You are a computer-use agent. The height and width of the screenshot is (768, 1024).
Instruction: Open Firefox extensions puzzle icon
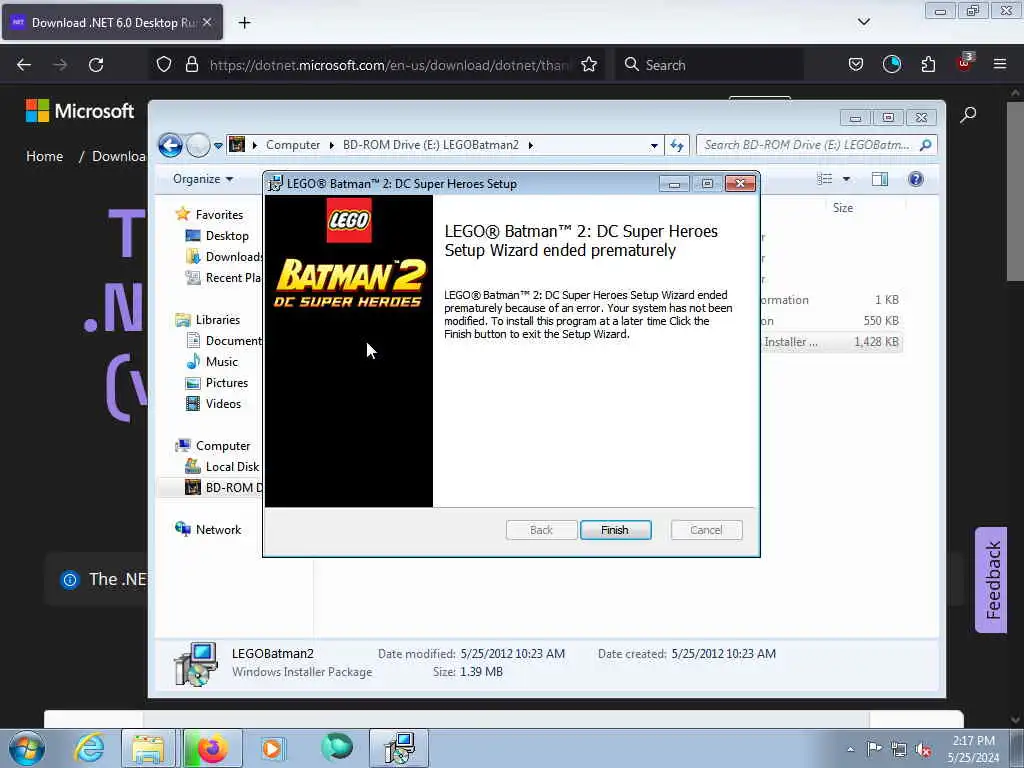click(x=928, y=65)
